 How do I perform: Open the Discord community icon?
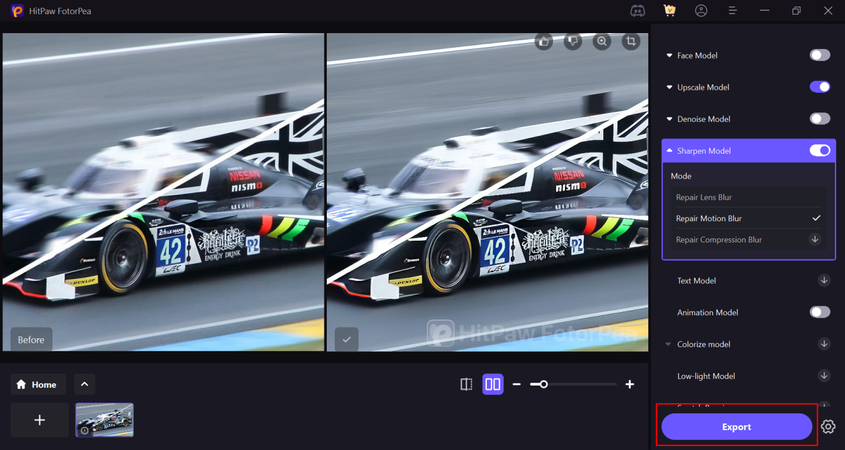click(638, 11)
